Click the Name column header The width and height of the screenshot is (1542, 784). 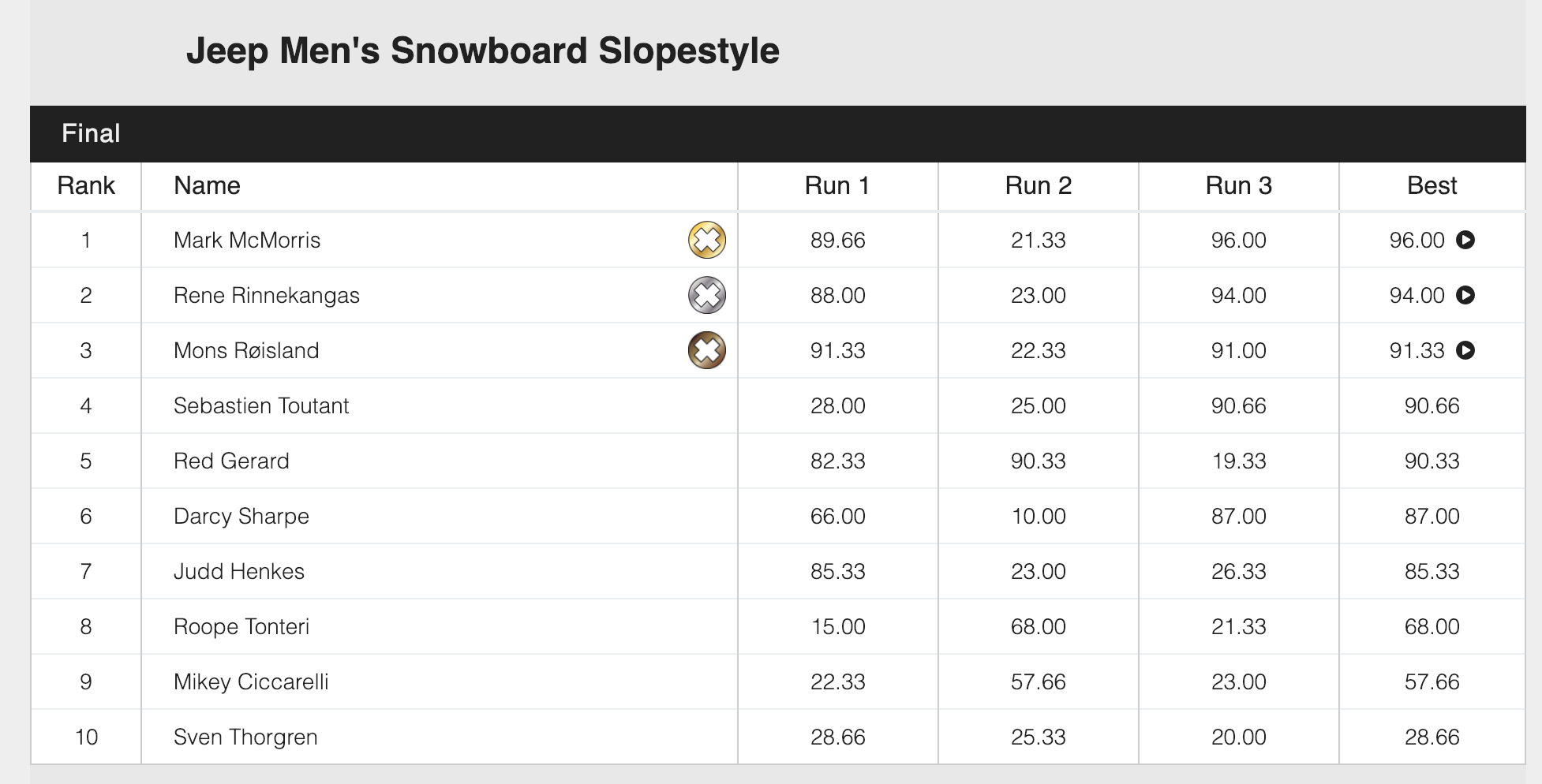pos(207,185)
